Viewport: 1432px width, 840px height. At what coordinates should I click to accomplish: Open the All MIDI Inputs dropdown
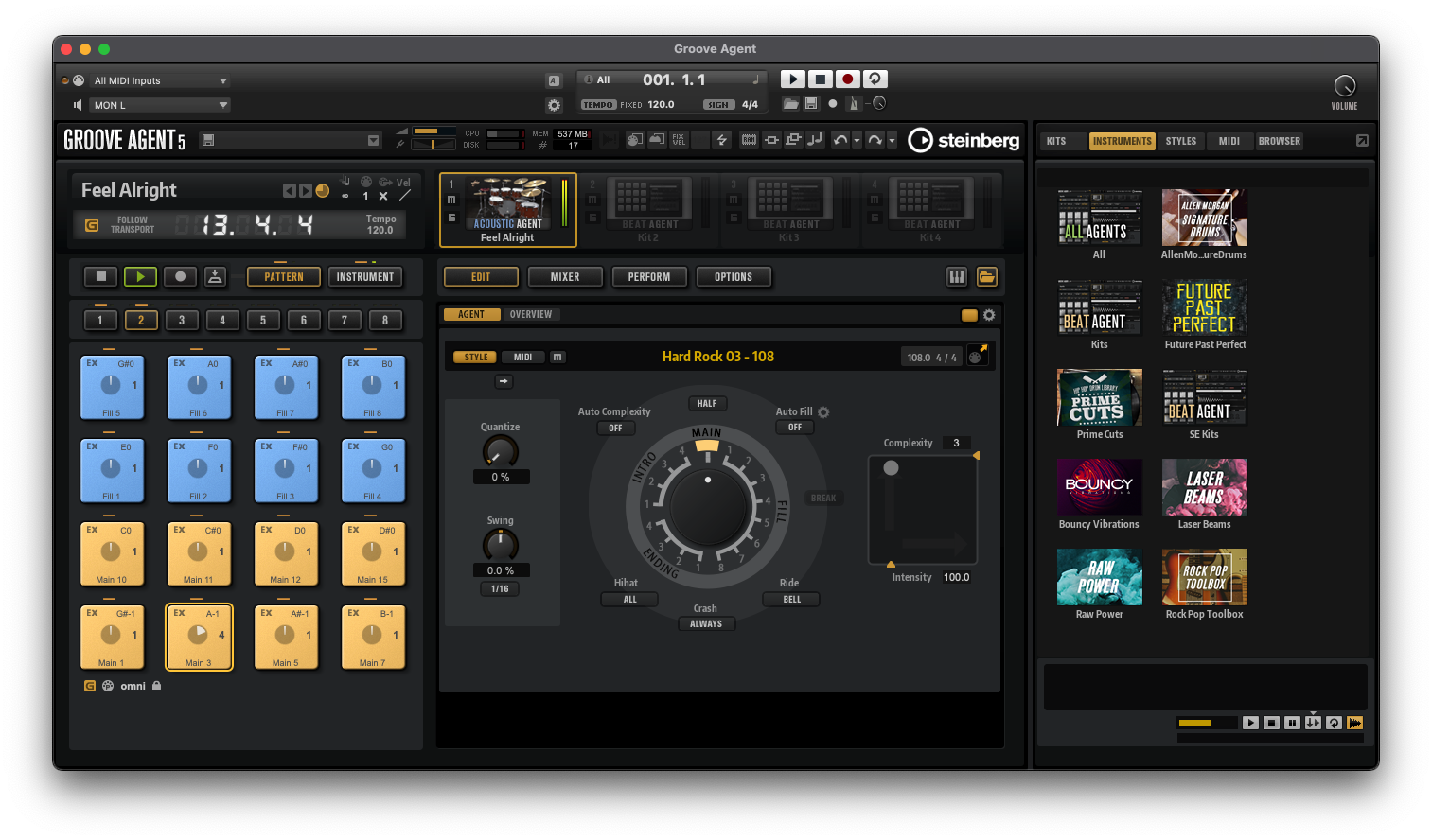point(160,80)
